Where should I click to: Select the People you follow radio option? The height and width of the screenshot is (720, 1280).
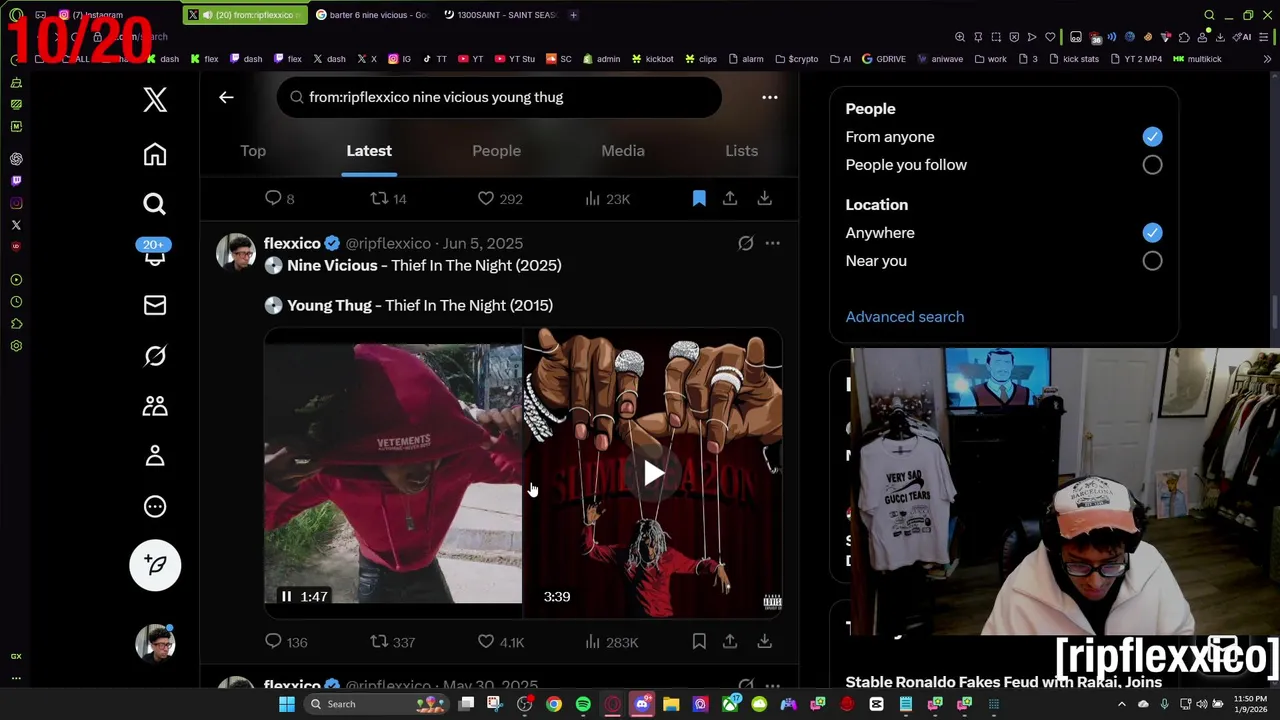[1152, 165]
